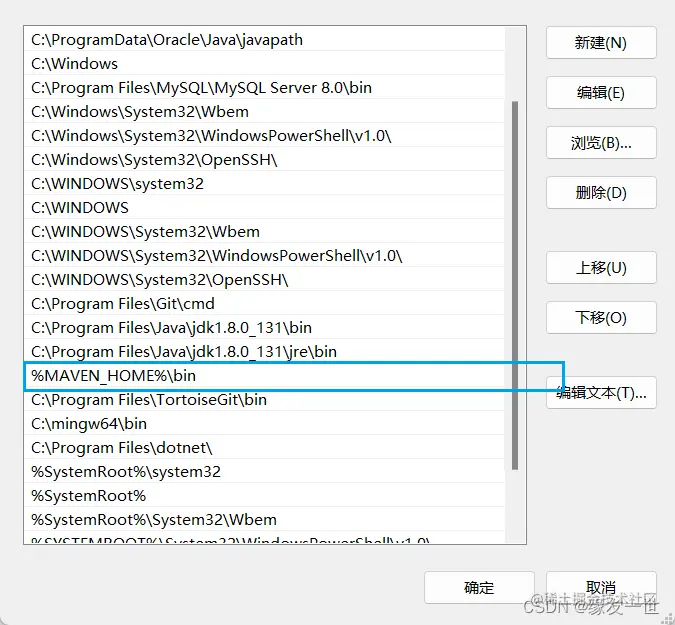Click the 新建(N) button

click(601, 43)
